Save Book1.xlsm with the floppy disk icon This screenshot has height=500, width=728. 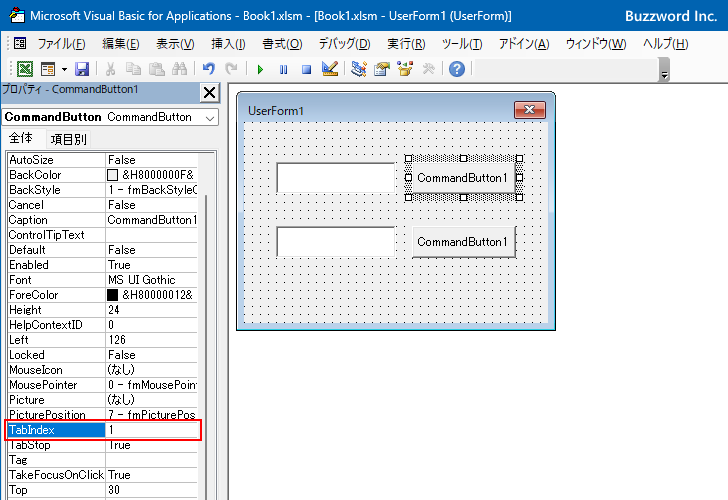point(82,69)
